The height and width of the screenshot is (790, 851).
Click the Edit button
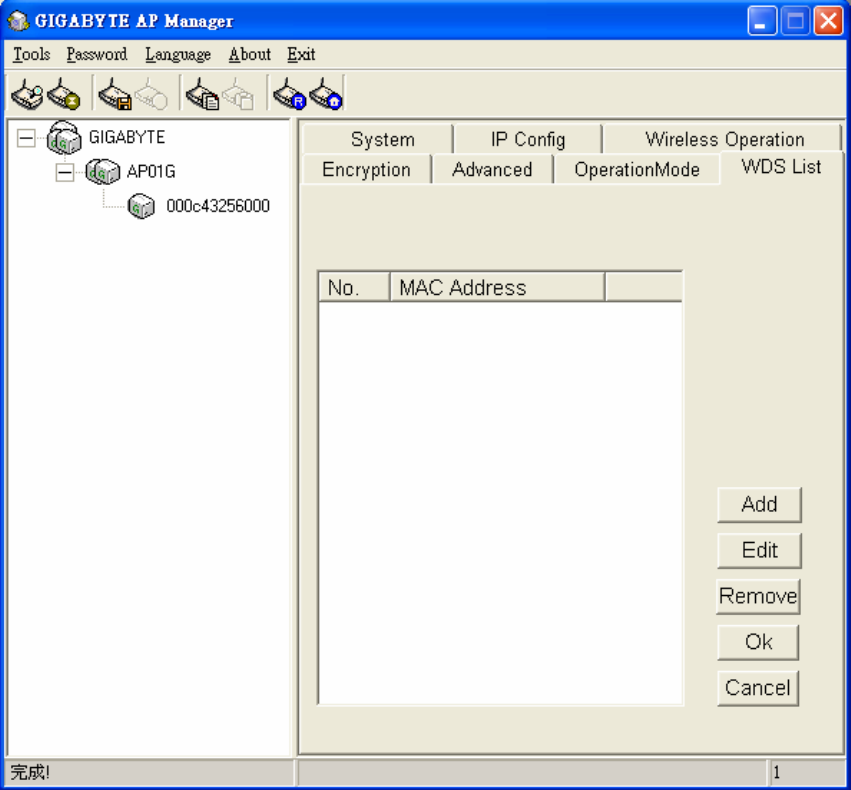pyautogui.click(x=759, y=550)
